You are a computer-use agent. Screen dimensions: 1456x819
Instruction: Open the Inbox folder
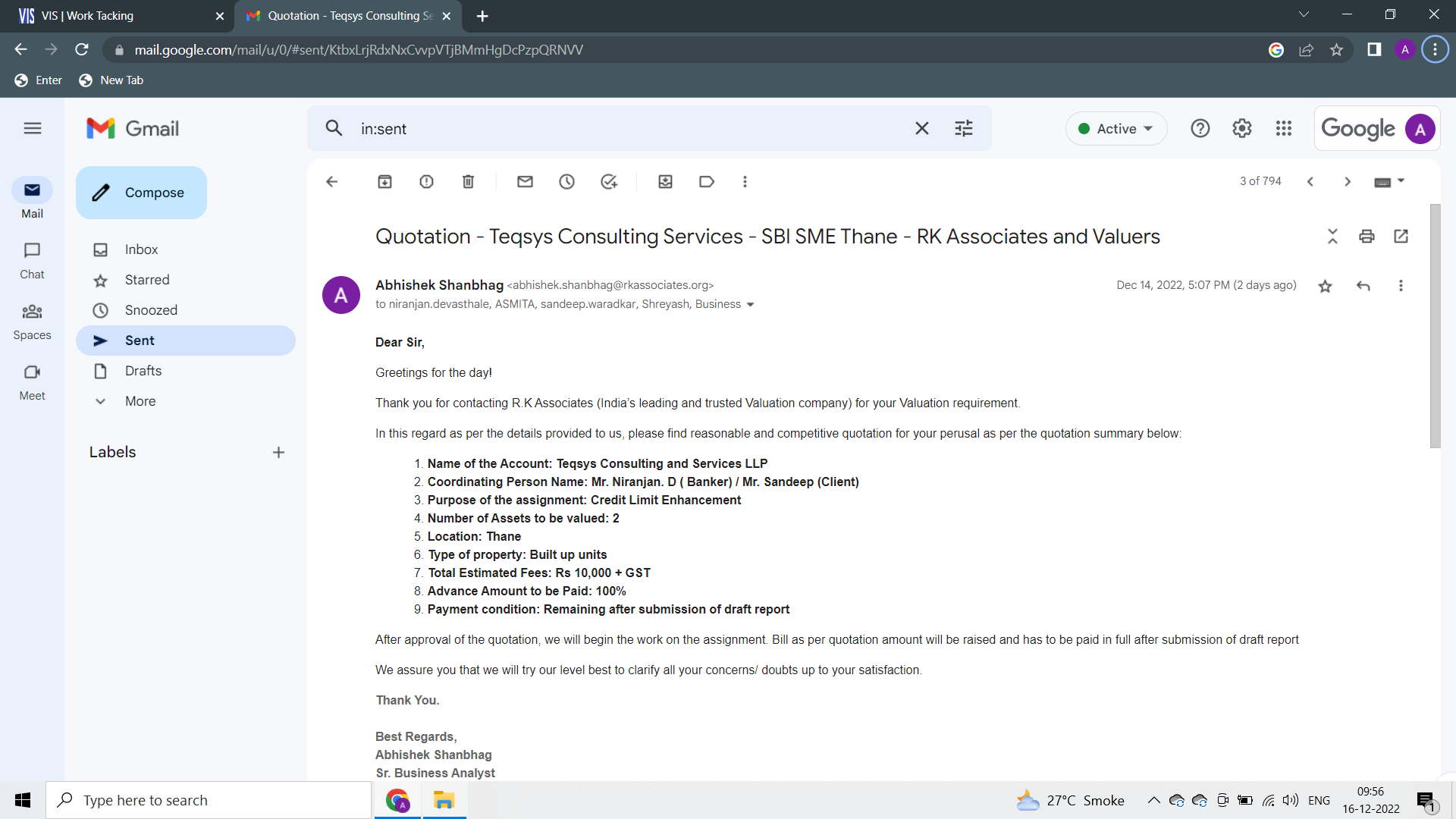[186, 249]
